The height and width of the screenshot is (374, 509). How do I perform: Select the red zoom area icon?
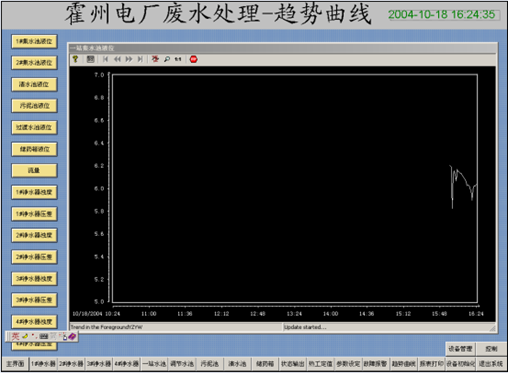coord(155,59)
